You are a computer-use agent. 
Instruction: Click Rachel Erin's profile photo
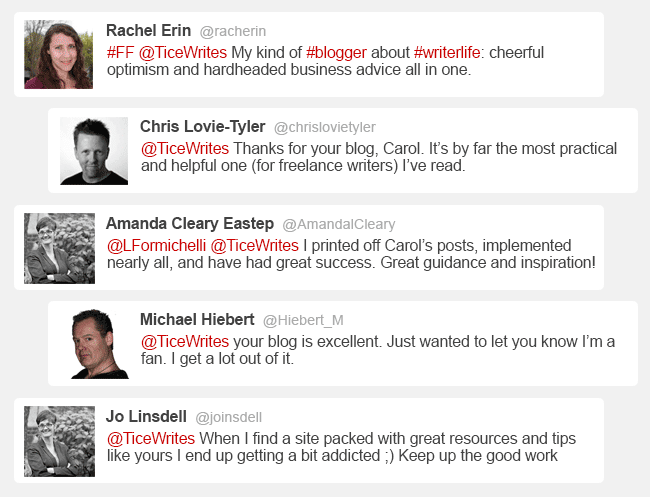tap(59, 55)
